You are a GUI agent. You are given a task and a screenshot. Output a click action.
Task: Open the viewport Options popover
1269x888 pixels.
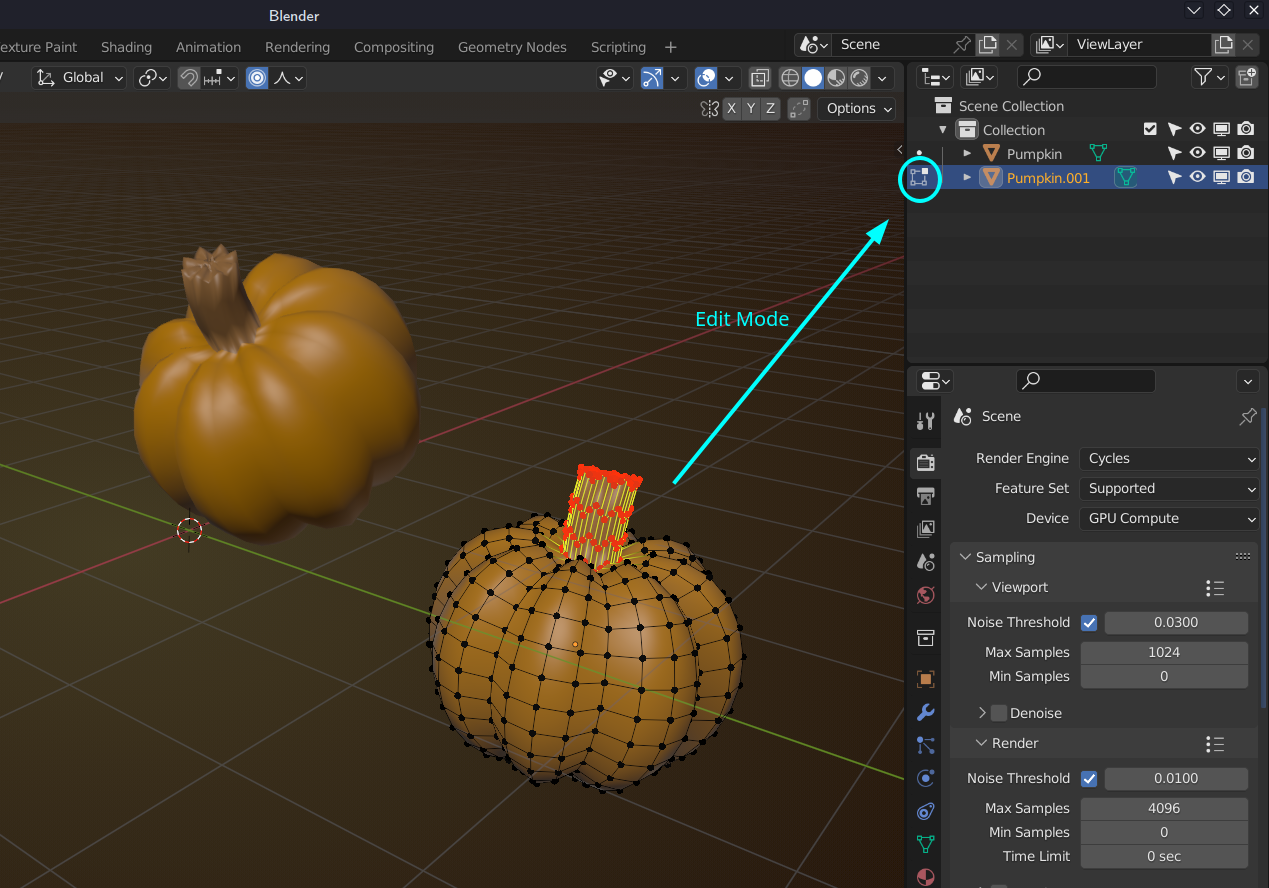[857, 108]
